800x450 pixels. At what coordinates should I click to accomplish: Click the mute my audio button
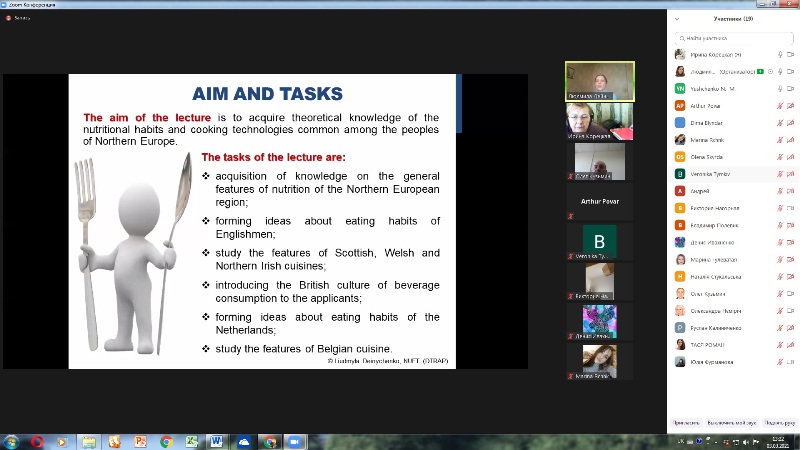(x=732, y=423)
